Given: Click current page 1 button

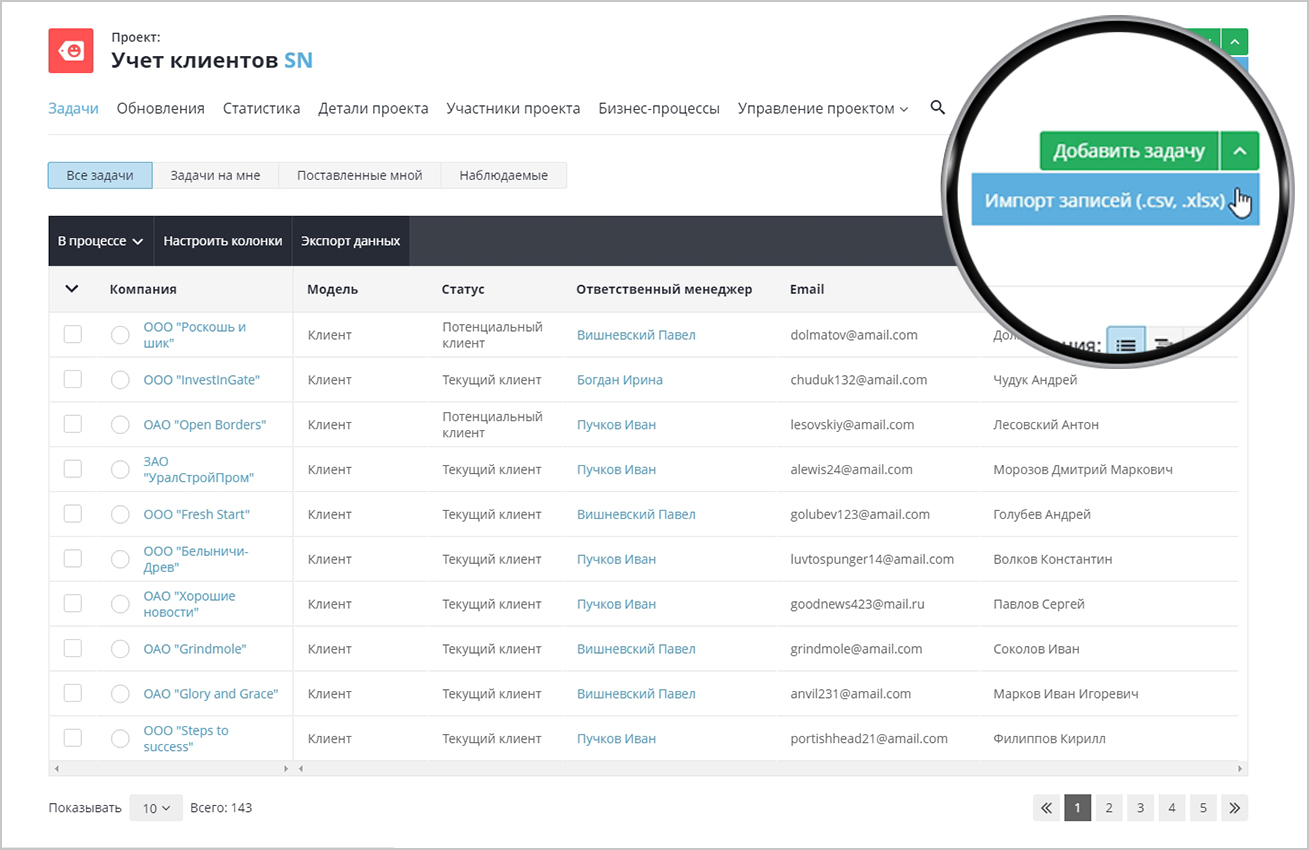Looking at the screenshot, I should click(1078, 808).
